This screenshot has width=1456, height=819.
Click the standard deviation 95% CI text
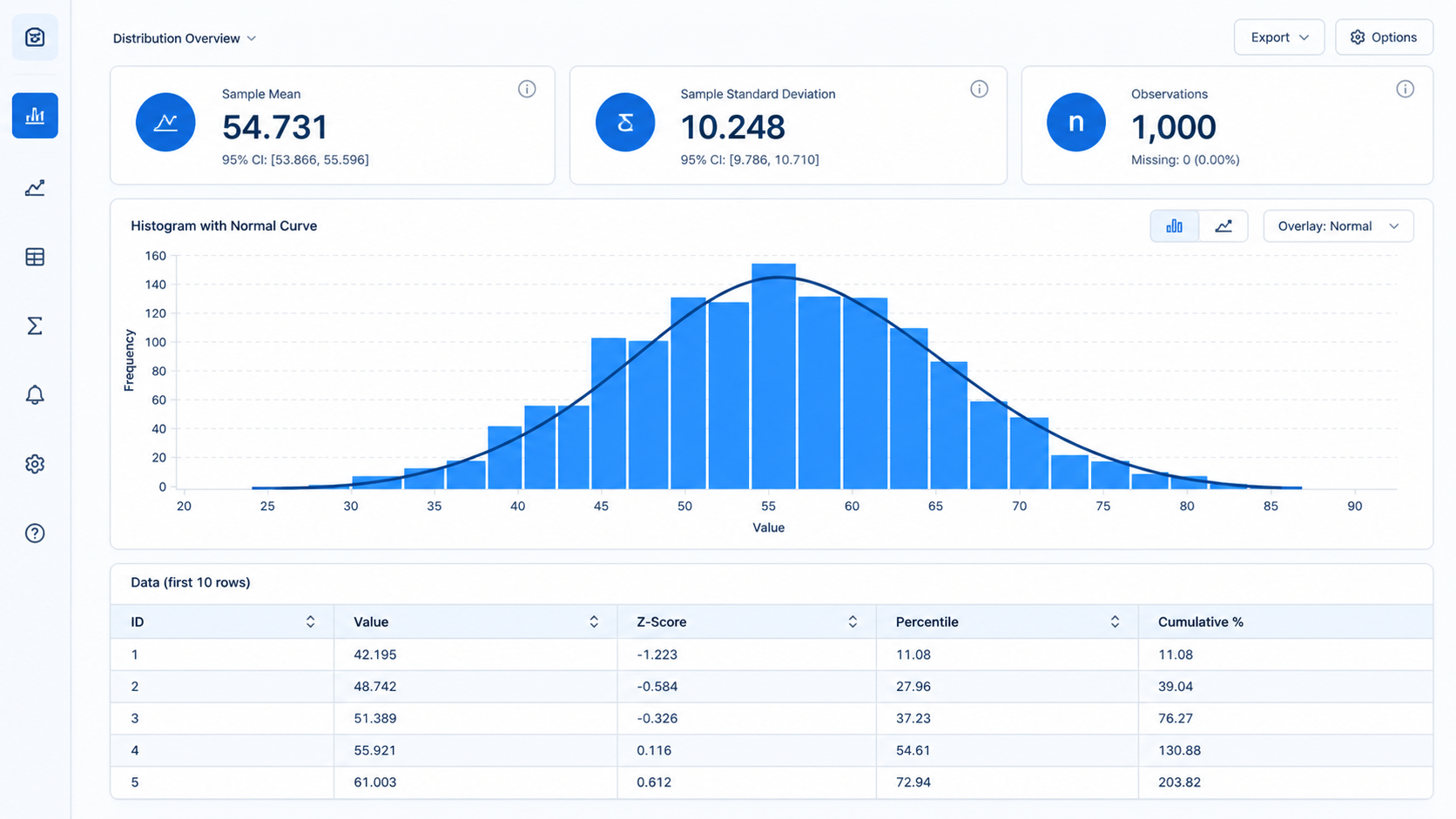[x=750, y=160]
